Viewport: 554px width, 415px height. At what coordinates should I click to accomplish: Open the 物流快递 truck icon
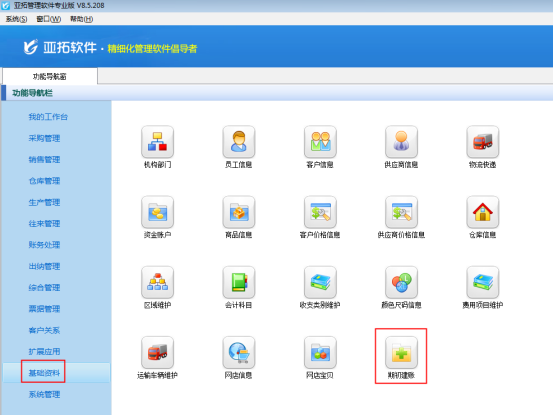483,142
